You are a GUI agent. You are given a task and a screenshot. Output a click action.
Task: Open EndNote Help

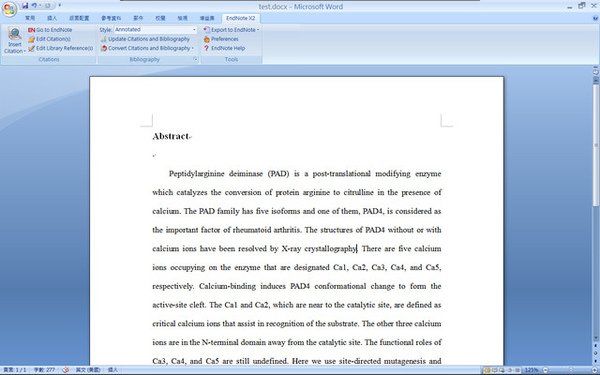(224, 48)
